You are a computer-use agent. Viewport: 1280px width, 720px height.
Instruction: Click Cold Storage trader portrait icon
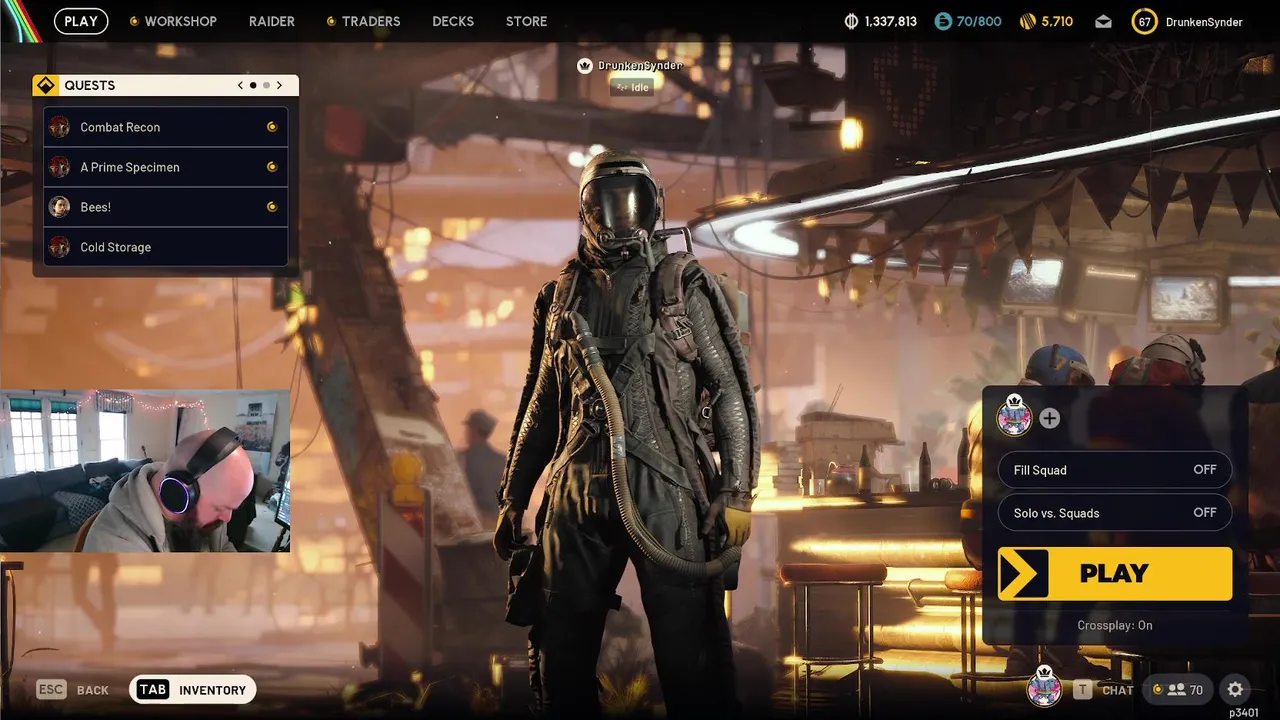coord(59,247)
